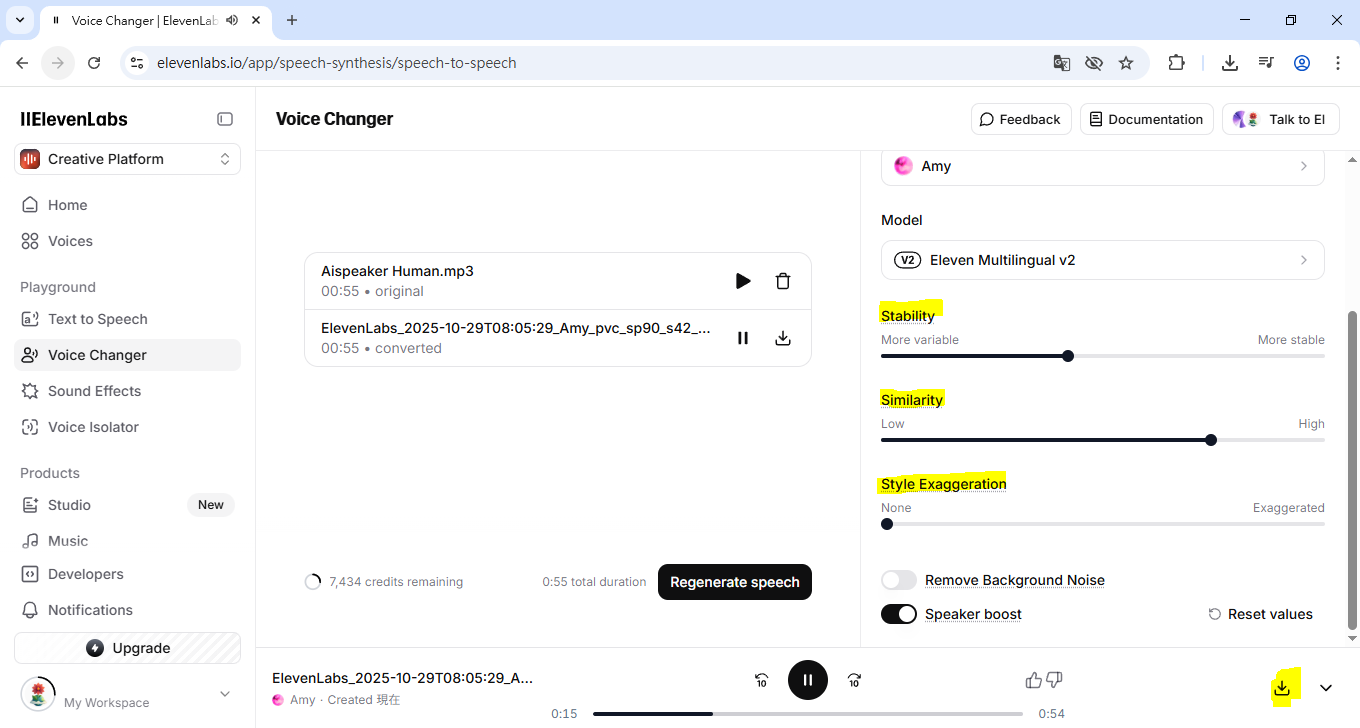
Task: Rewind 10 seconds in player
Action: (761, 680)
